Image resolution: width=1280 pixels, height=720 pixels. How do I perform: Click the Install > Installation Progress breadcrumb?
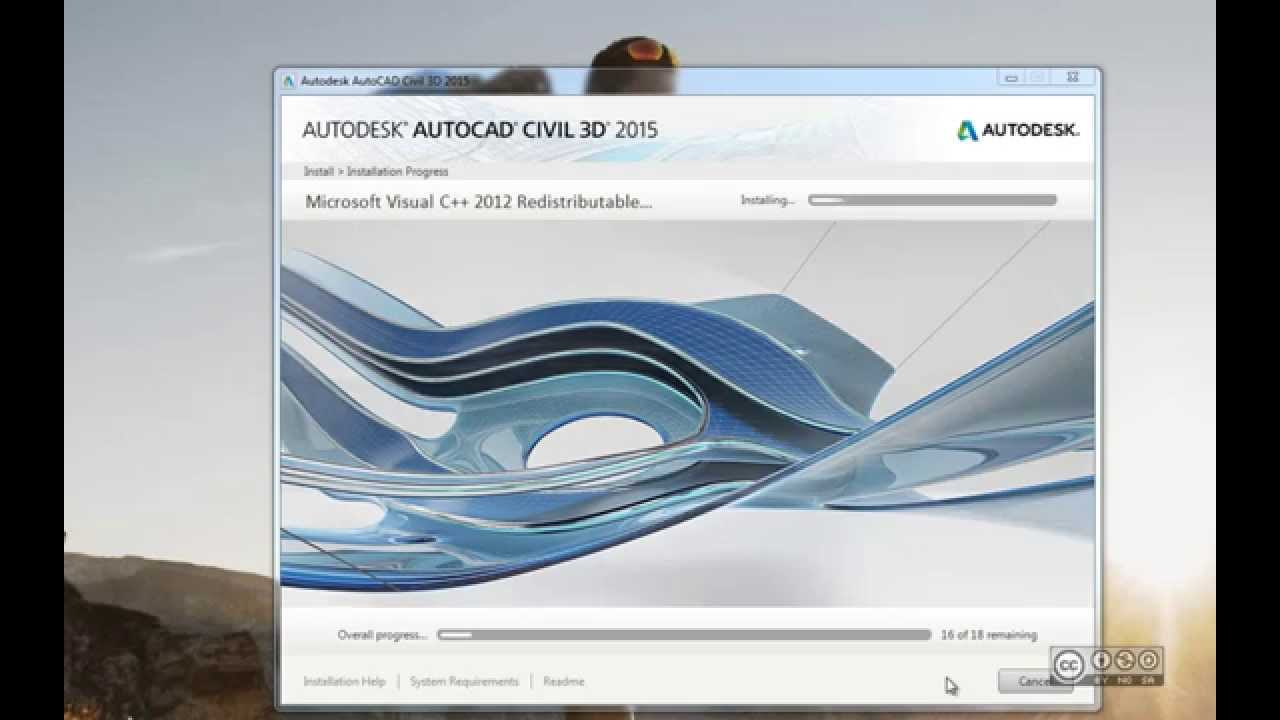tap(376, 171)
